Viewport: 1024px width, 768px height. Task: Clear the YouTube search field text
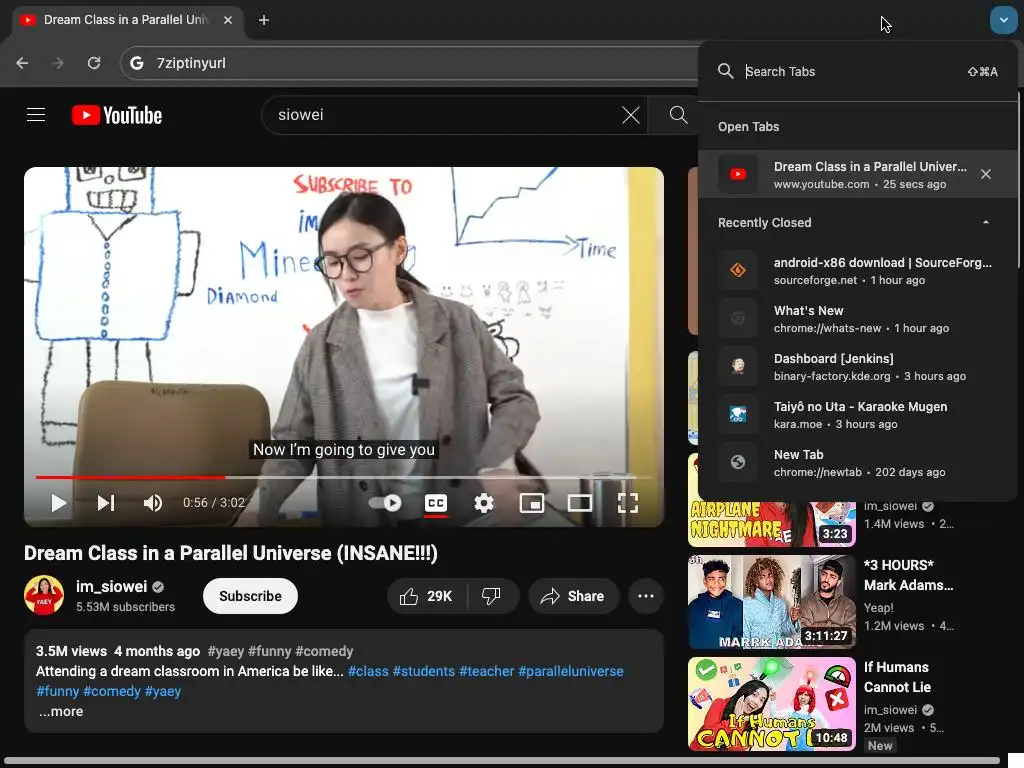pos(631,115)
